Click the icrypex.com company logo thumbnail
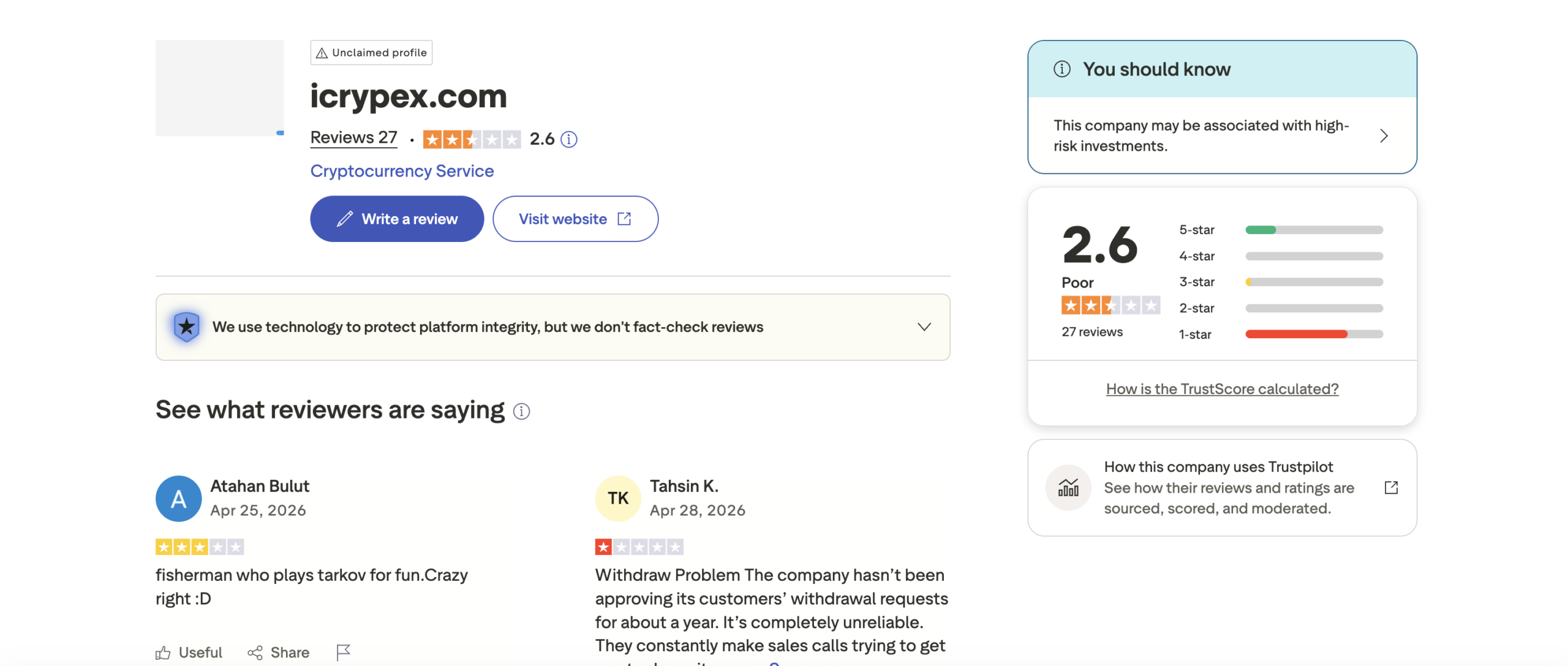 pyautogui.click(x=219, y=88)
